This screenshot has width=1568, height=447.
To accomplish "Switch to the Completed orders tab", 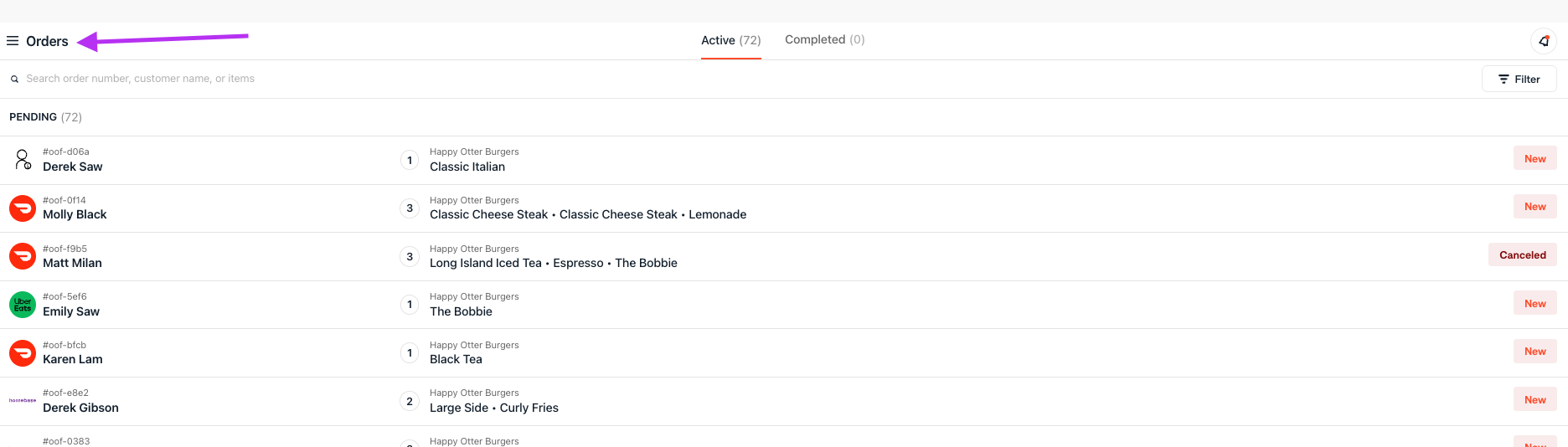I will coord(824,39).
